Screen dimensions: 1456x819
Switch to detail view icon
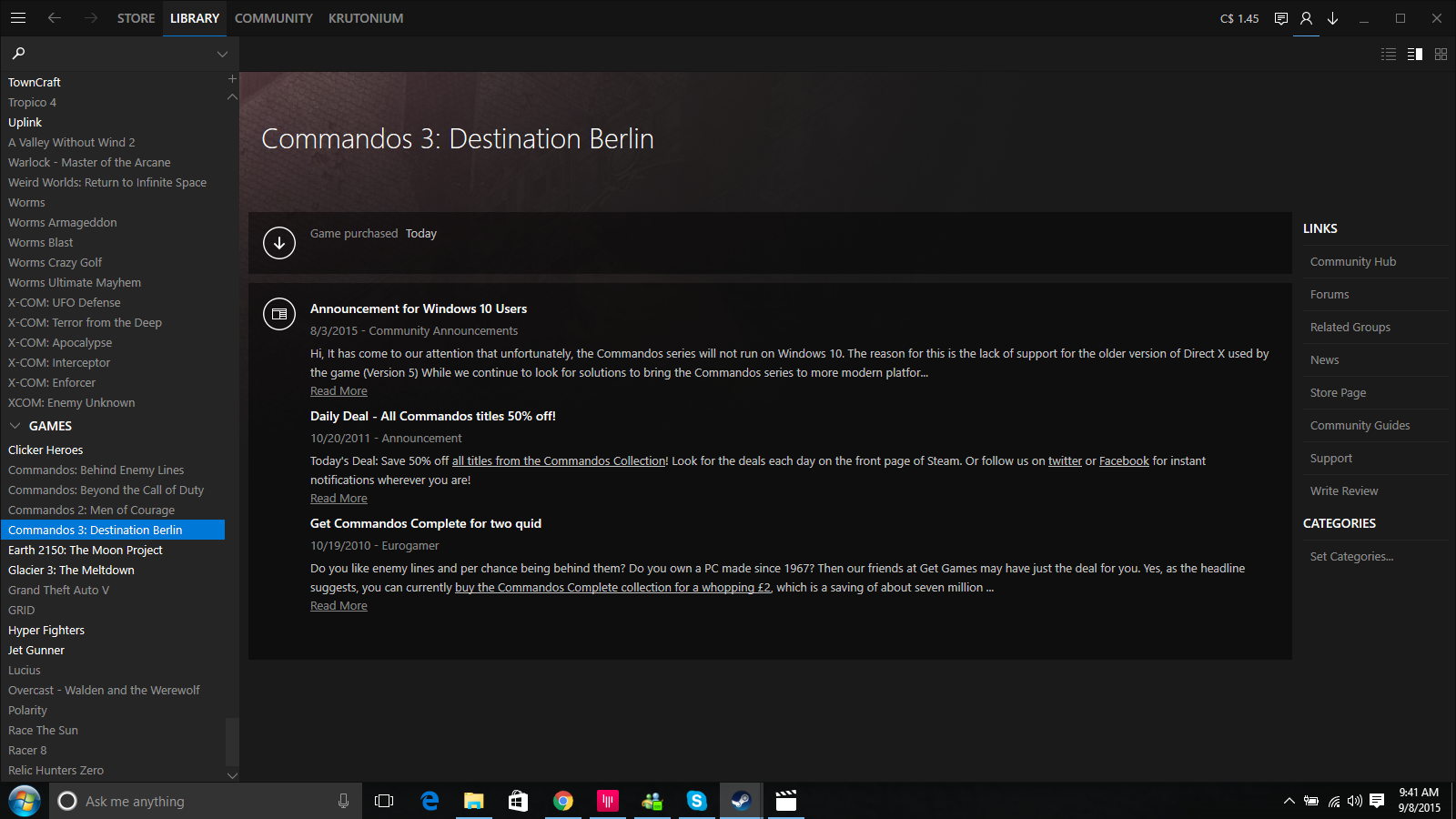pyautogui.click(x=1415, y=55)
